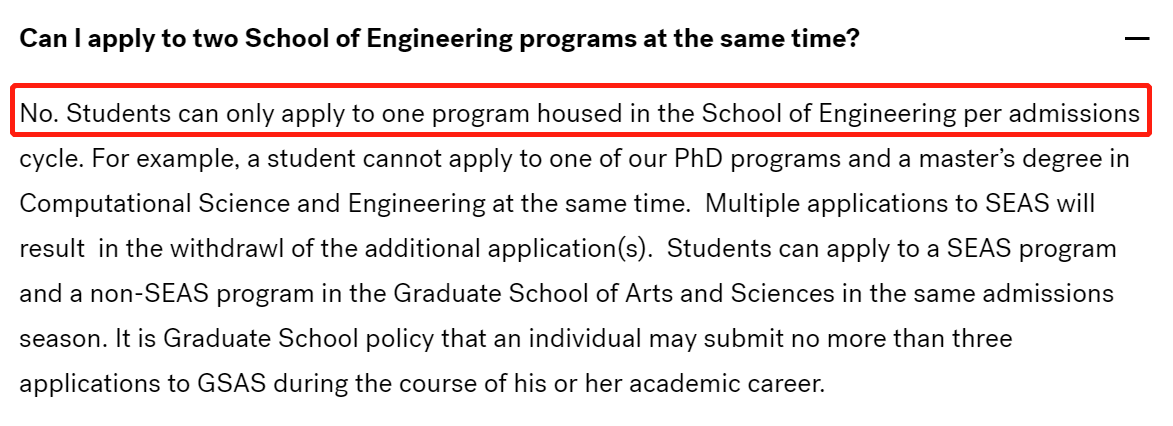This screenshot has width=1173, height=426.
Task: Collapse the FAQ answer using minus icon
Action: pos(1136,38)
